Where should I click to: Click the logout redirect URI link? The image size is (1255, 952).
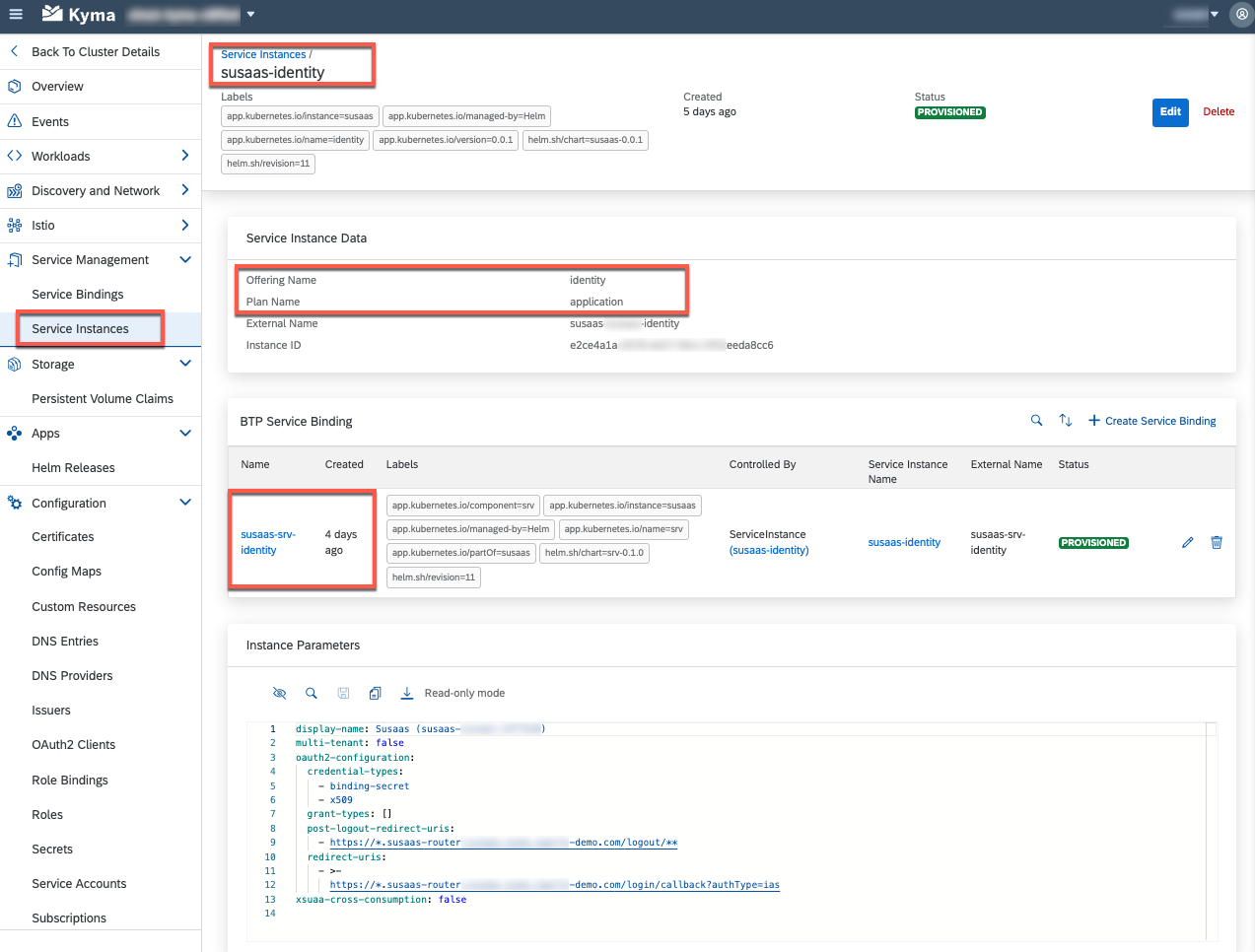504,843
